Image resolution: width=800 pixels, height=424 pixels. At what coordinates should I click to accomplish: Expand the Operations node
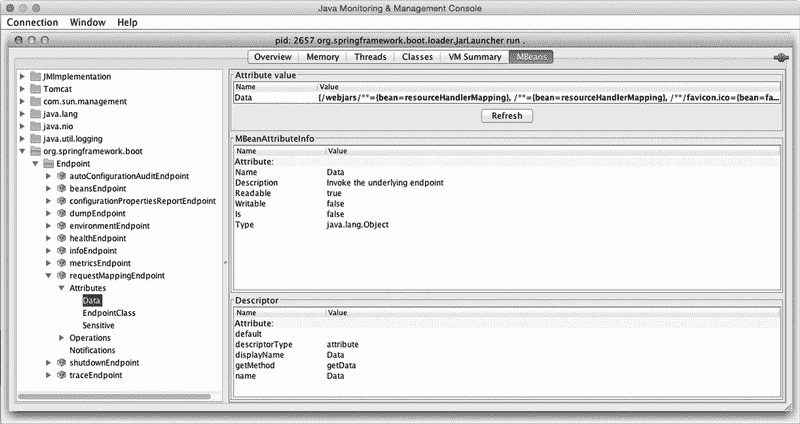(x=62, y=338)
